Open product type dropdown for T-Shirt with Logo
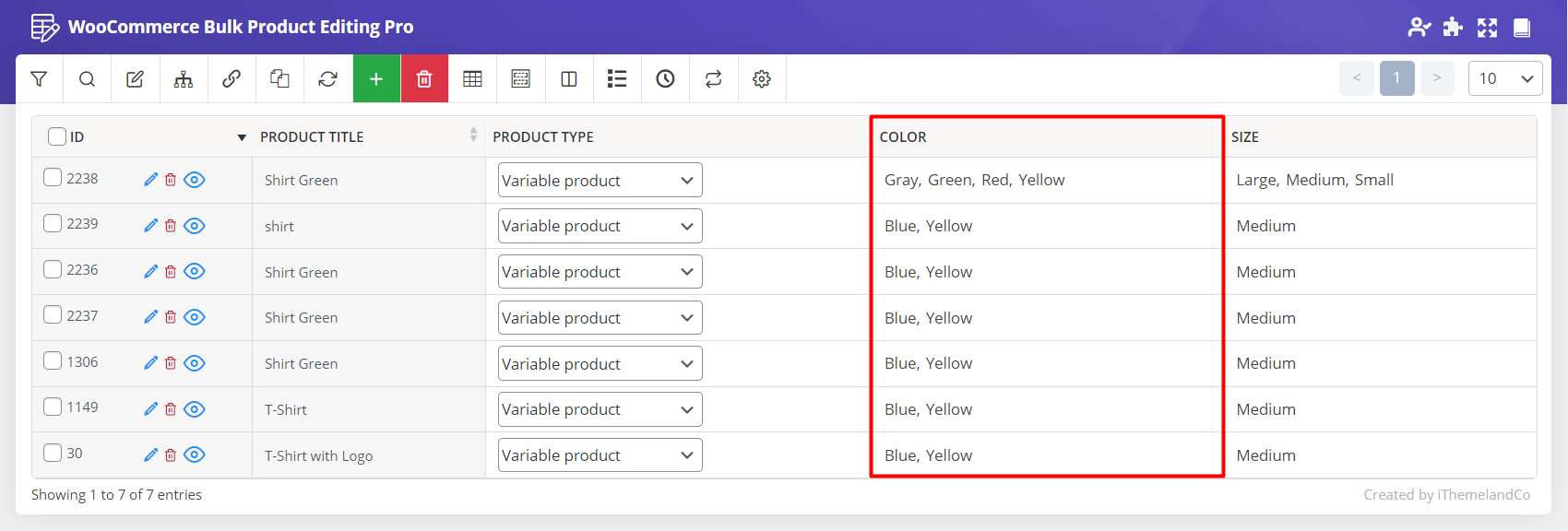 coord(600,455)
